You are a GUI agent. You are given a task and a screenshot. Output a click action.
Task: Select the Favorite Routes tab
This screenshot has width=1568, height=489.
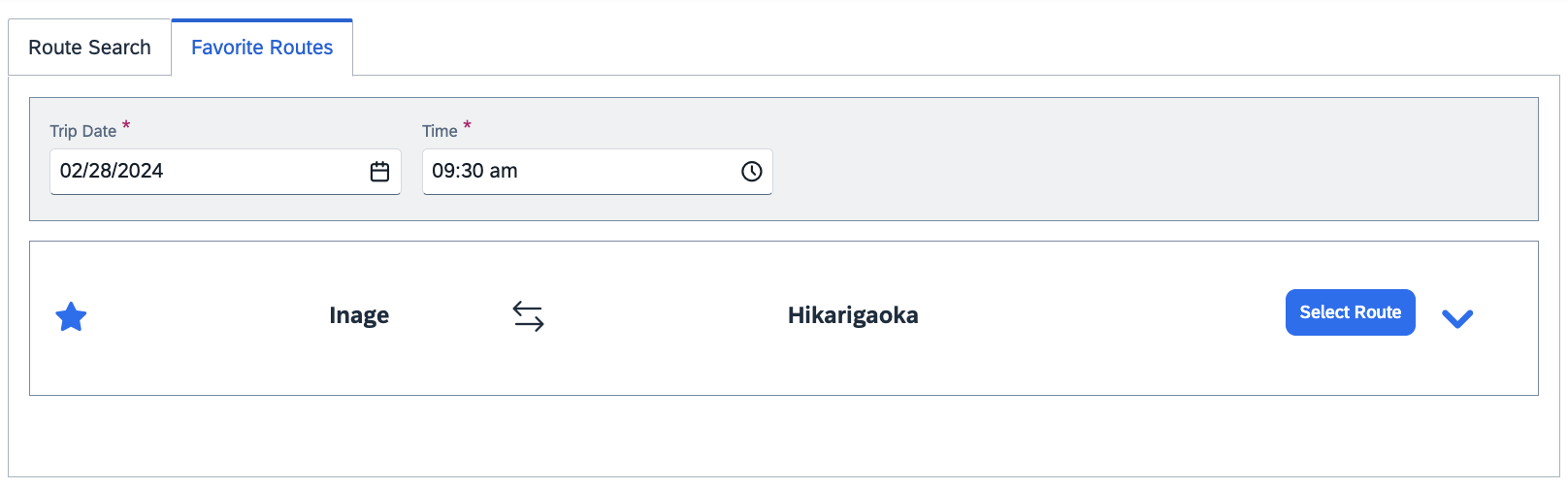click(x=262, y=48)
